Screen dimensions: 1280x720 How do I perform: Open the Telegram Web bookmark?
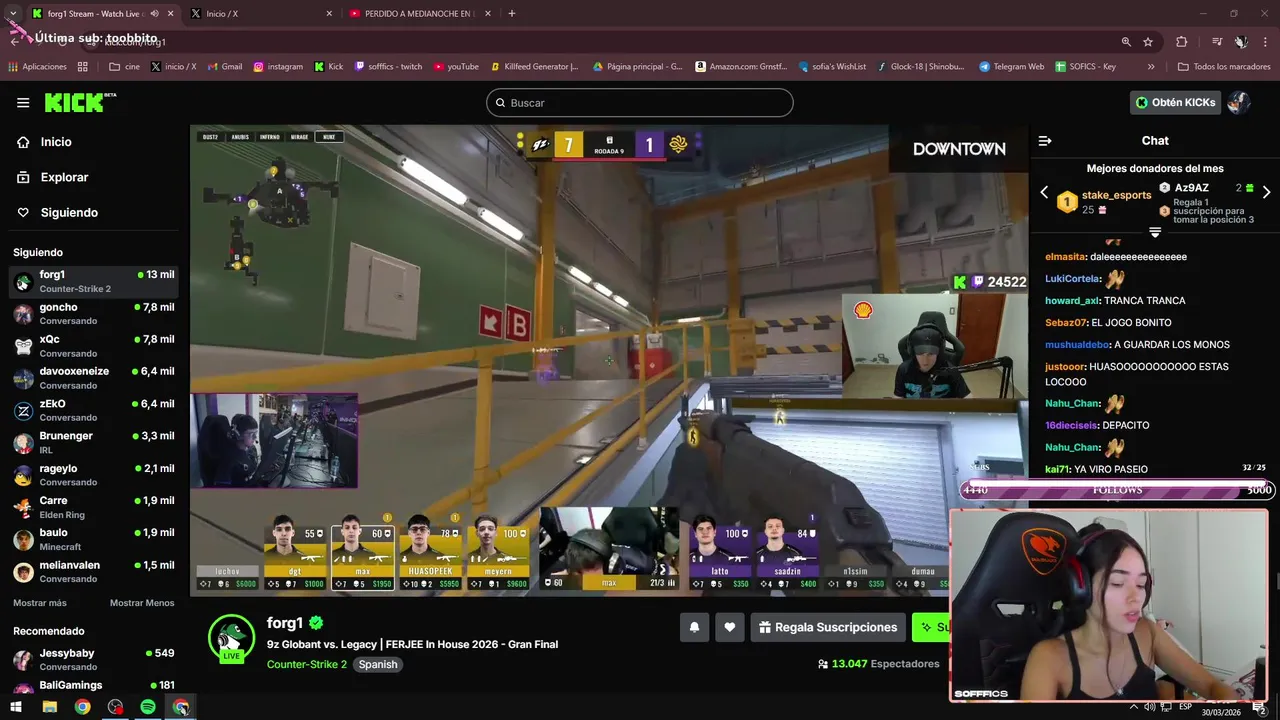point(1011,67)
